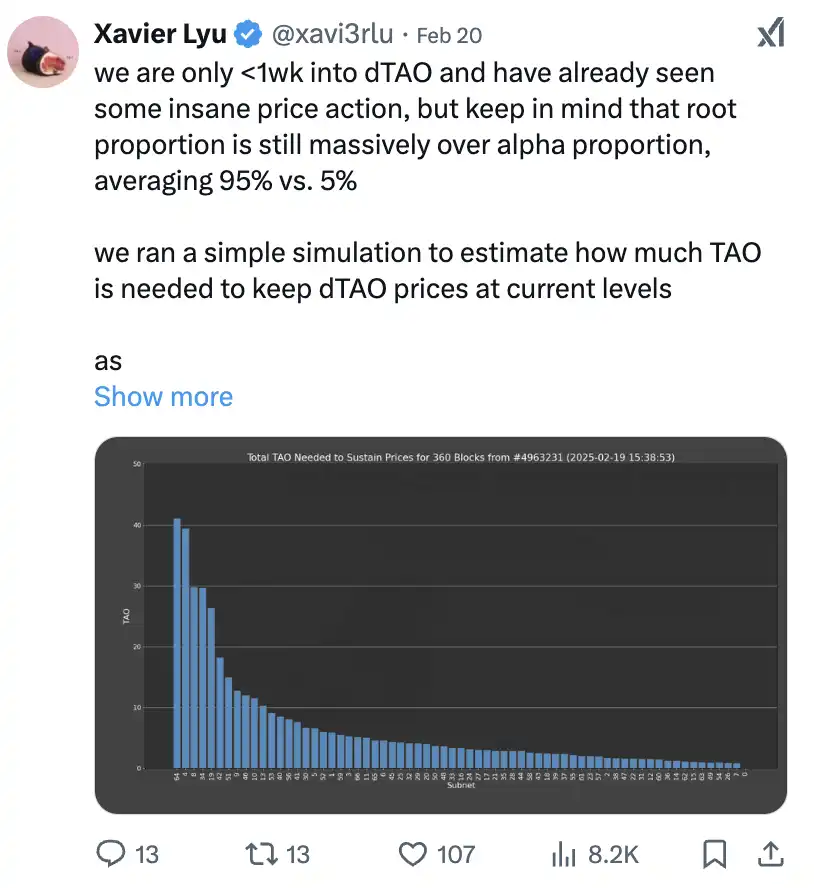Viewport: 814px width, 888px height.
Task: Expand the tweet with Show more
Action: point(163,396)
